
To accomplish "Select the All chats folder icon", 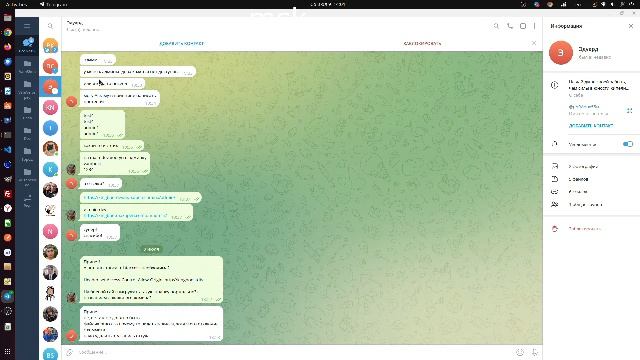I will tap(27, 44).
